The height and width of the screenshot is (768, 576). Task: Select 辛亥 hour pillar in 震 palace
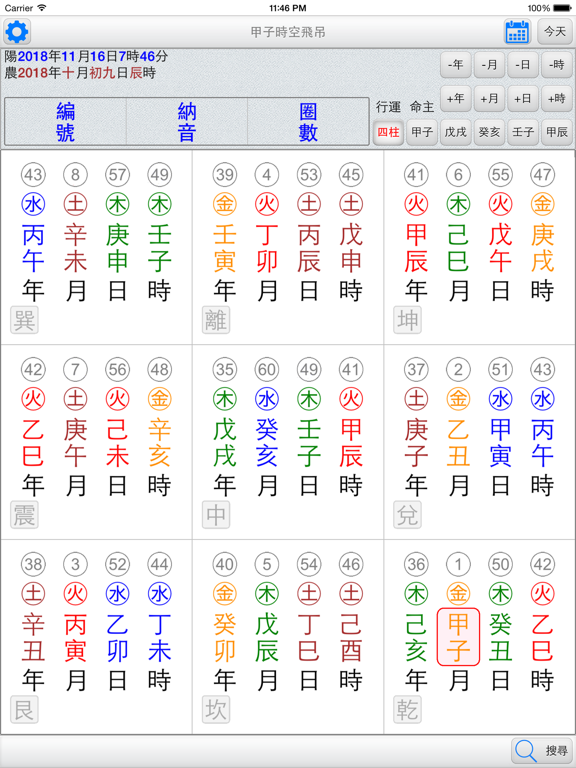160,444
